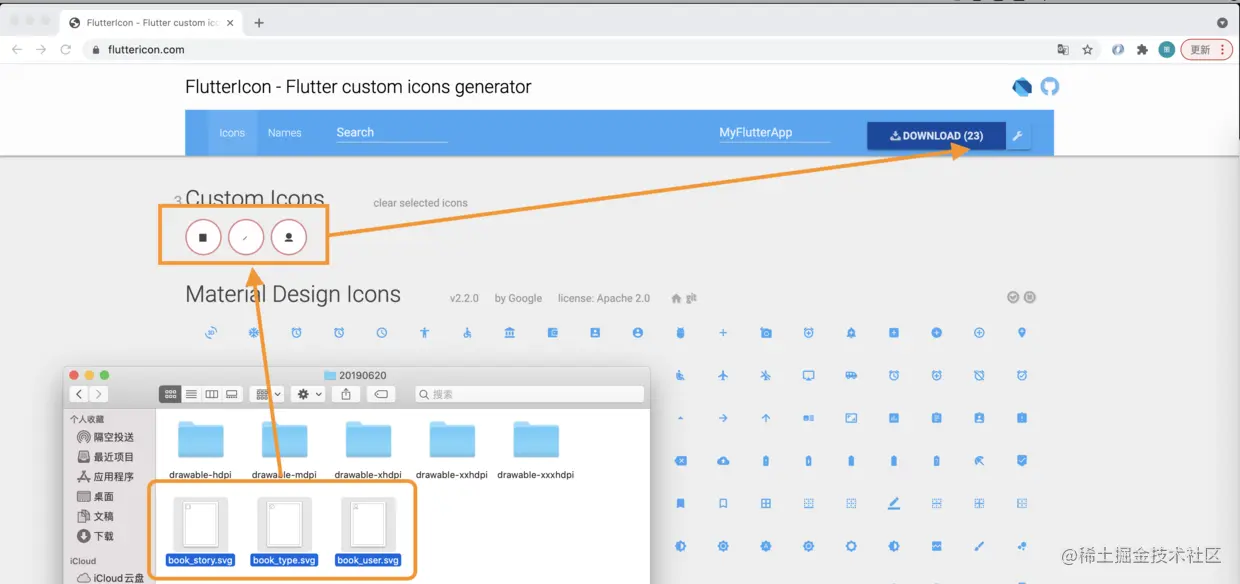The width and height of the screenshot is (1240, 584).
Task: Select the person custom icon
Action: tap(289, 238)
